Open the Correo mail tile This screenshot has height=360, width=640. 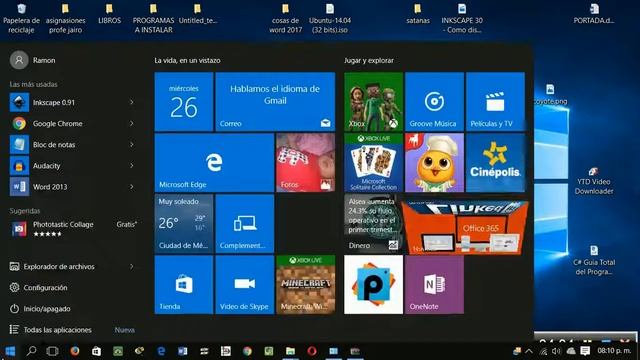click(x=275, y=102)
